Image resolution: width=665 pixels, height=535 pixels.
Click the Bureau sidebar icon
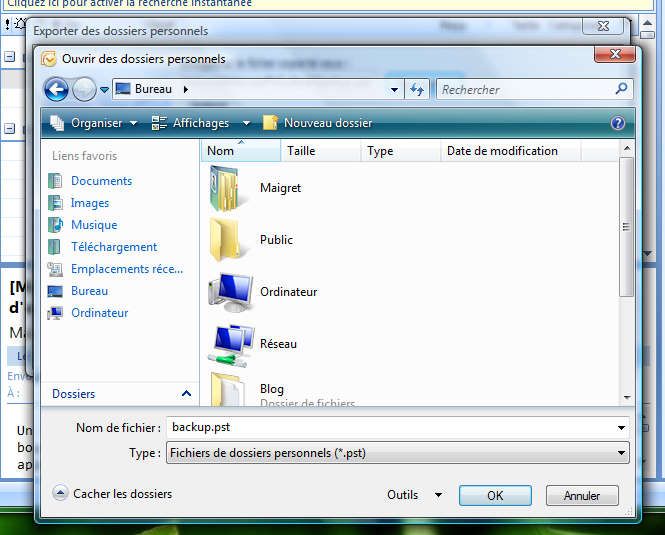tap(55, 291)
